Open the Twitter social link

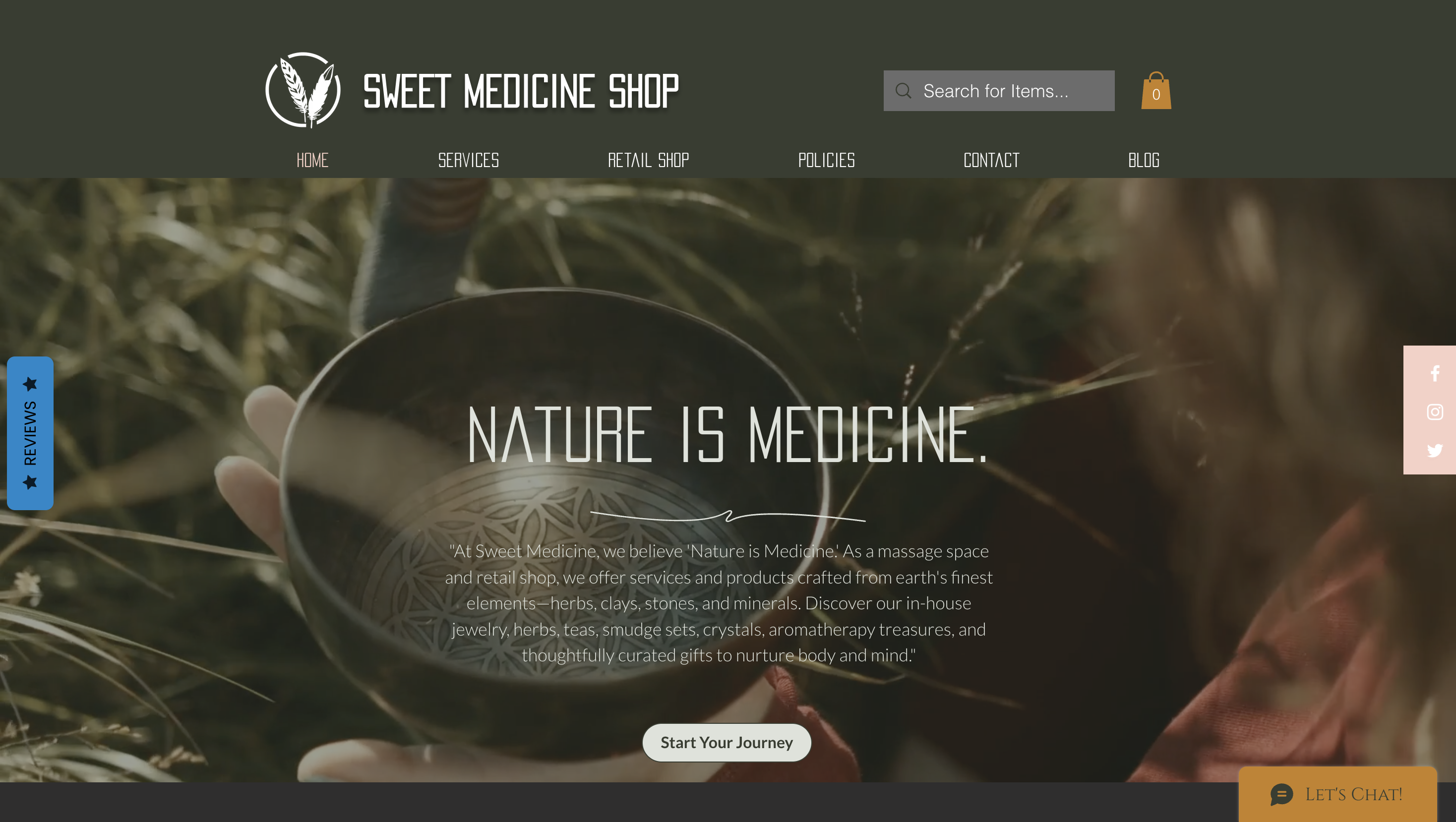[x=1435, y=450]
